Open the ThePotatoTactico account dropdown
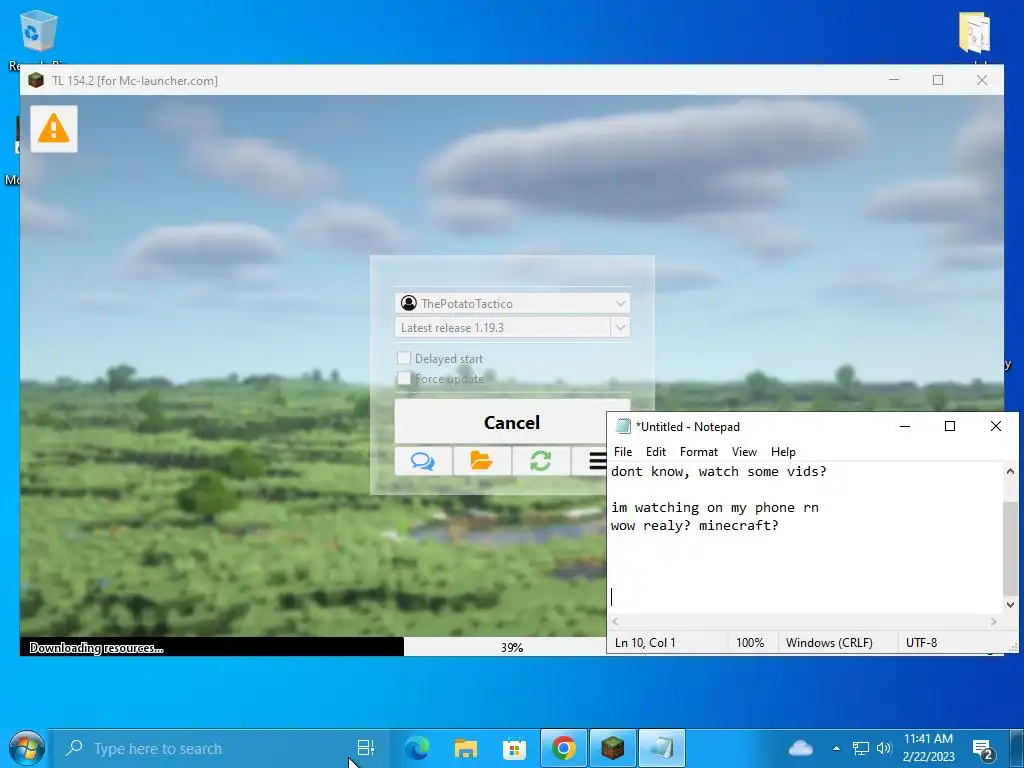Image resolution: width=1024 pixels, height=768 pixels. 512,303
